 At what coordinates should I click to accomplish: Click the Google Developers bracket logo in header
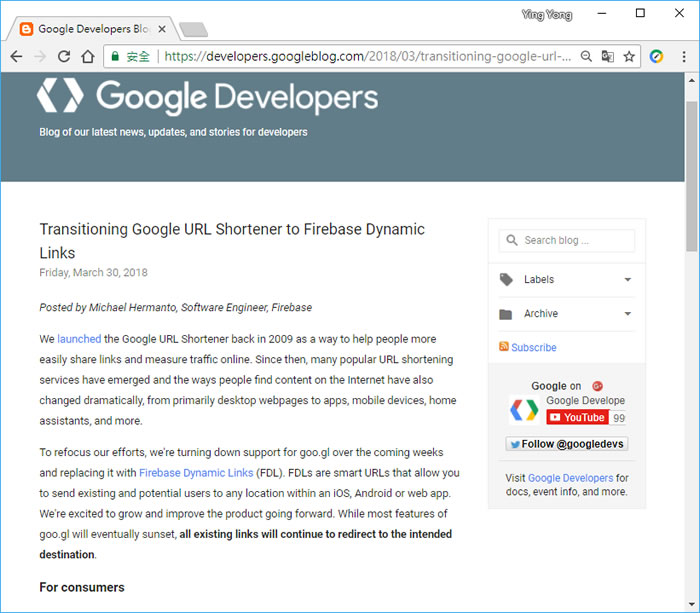point(60,95)
